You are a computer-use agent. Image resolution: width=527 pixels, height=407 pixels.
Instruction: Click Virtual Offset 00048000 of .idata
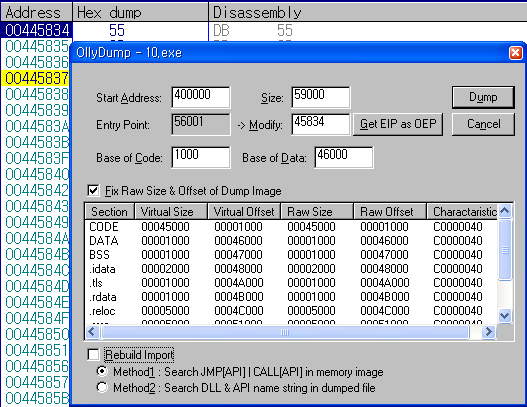click(x=238, y=269)
